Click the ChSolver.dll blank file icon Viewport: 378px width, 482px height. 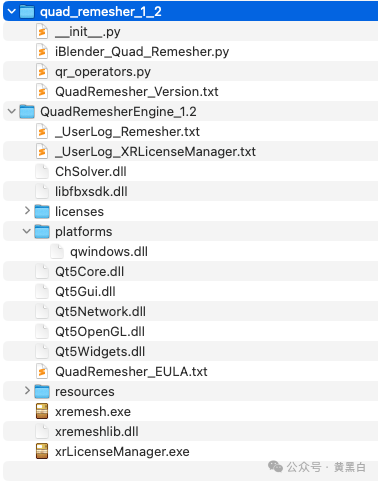42,172
